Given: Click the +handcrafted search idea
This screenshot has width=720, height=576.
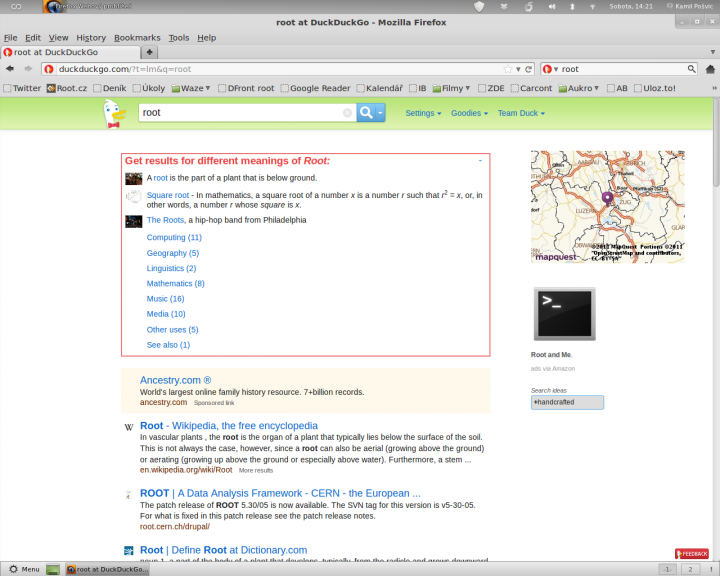Looking at the screenshot, I should pyautogui.click(x=567, y=402).
